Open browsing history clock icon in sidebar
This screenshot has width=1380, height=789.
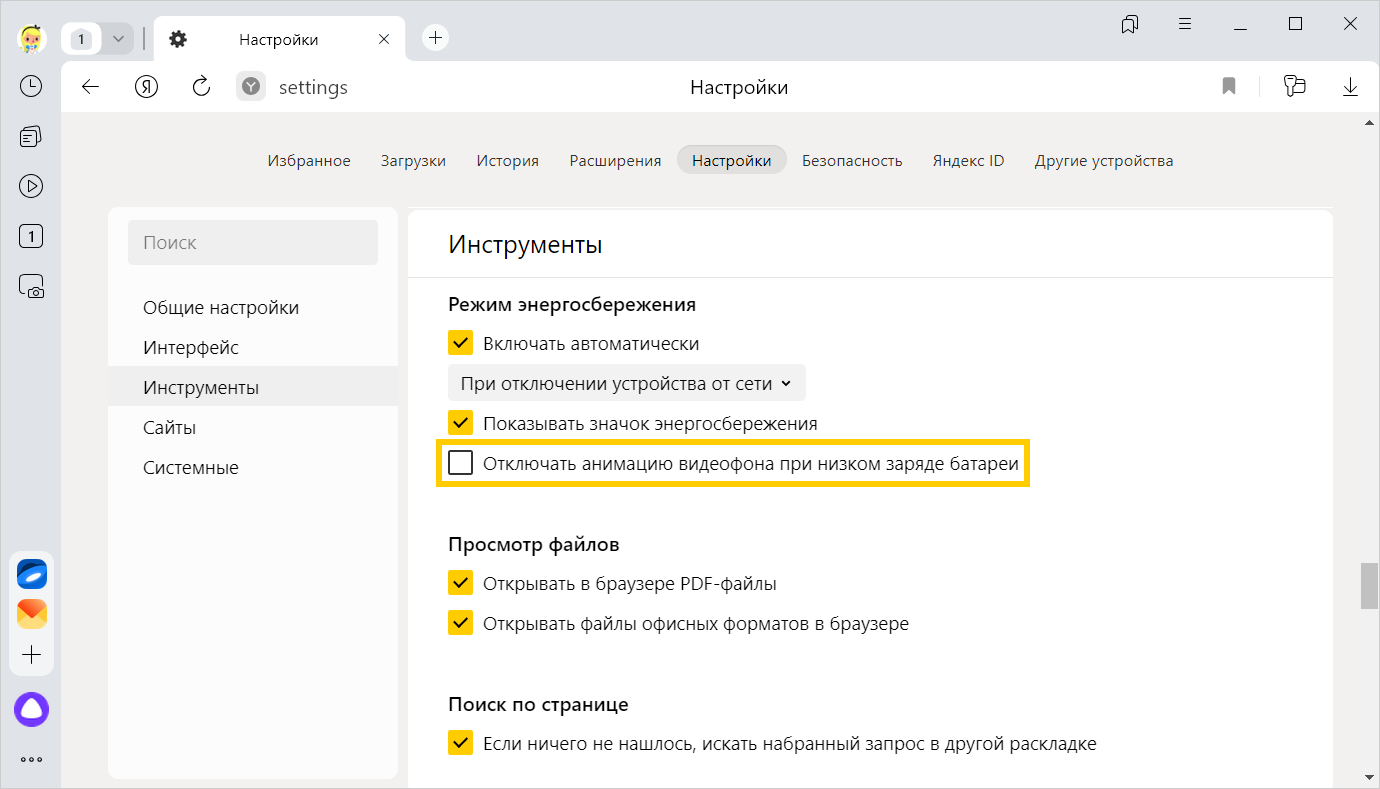point(31,86)
